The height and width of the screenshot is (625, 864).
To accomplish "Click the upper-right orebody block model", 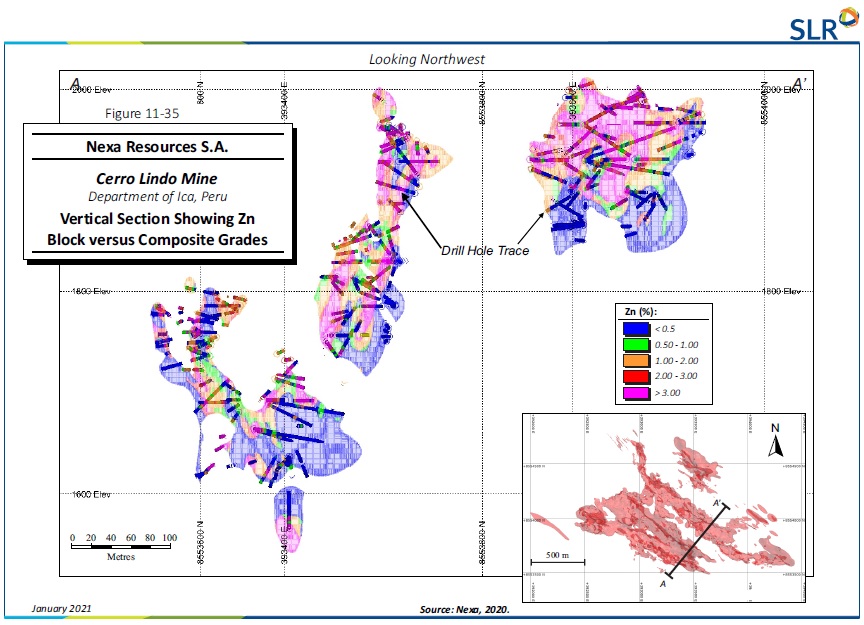I will (x=617, y=168).
